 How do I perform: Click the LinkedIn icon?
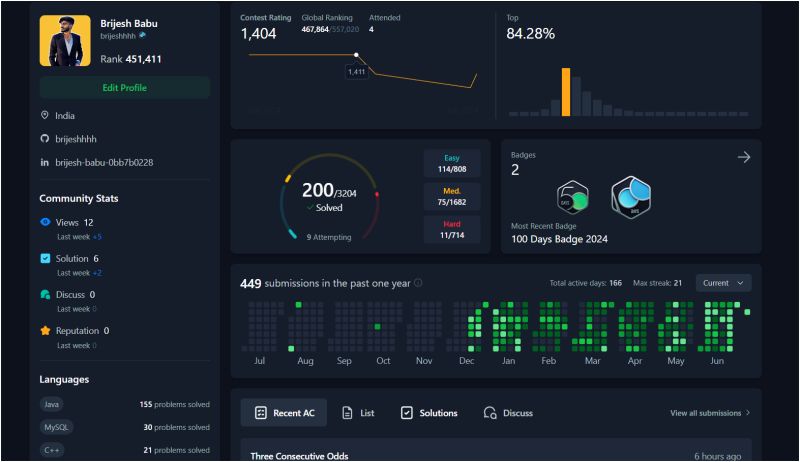coord(45,162)
